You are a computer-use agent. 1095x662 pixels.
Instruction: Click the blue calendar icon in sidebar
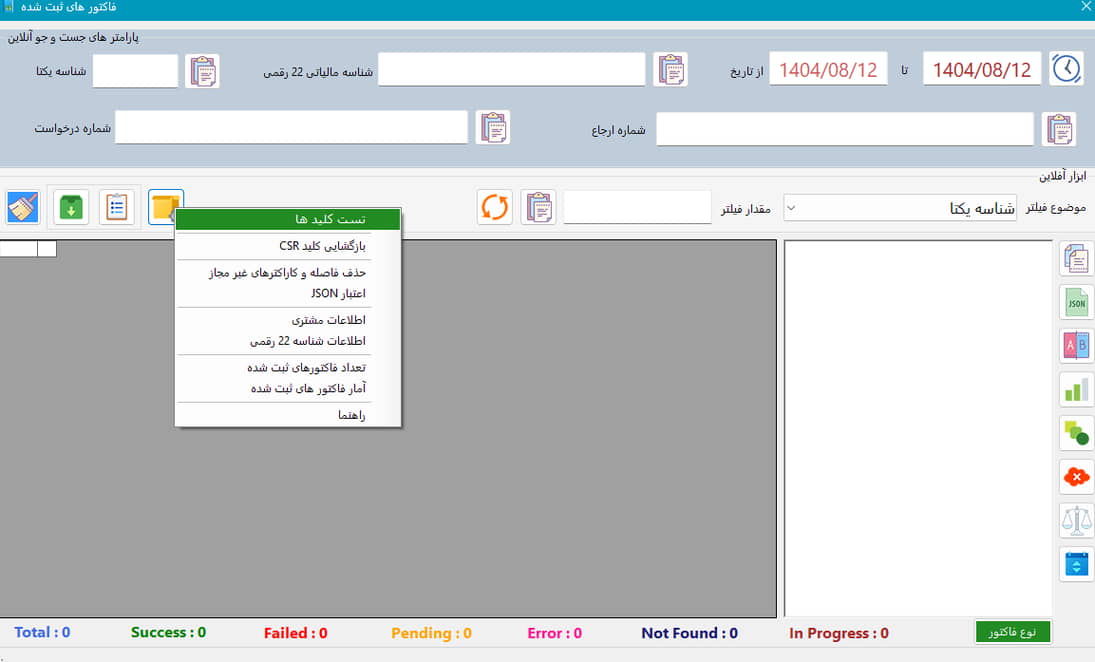point(1076,564)
